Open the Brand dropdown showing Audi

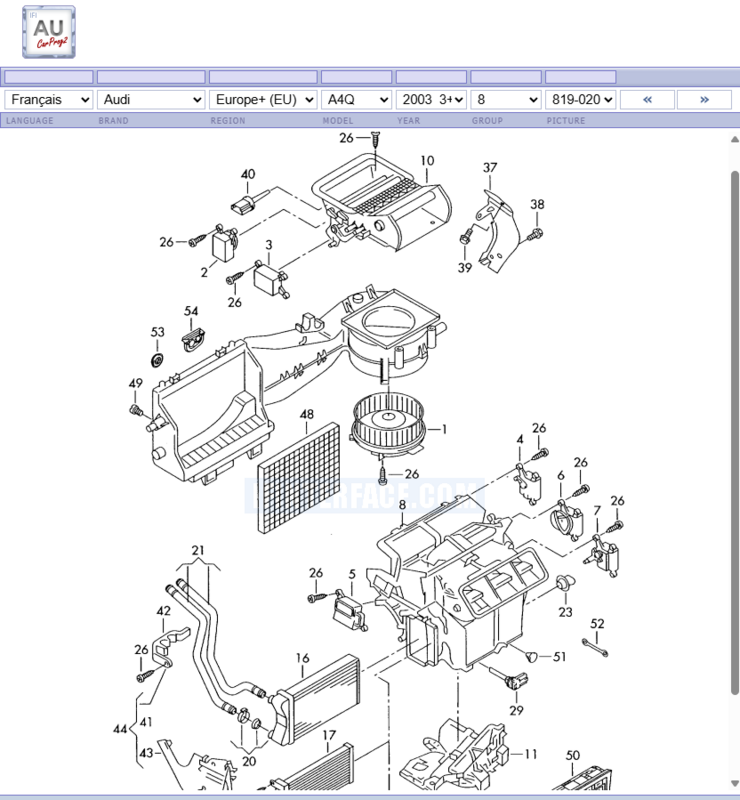click(x=150, y=99)
